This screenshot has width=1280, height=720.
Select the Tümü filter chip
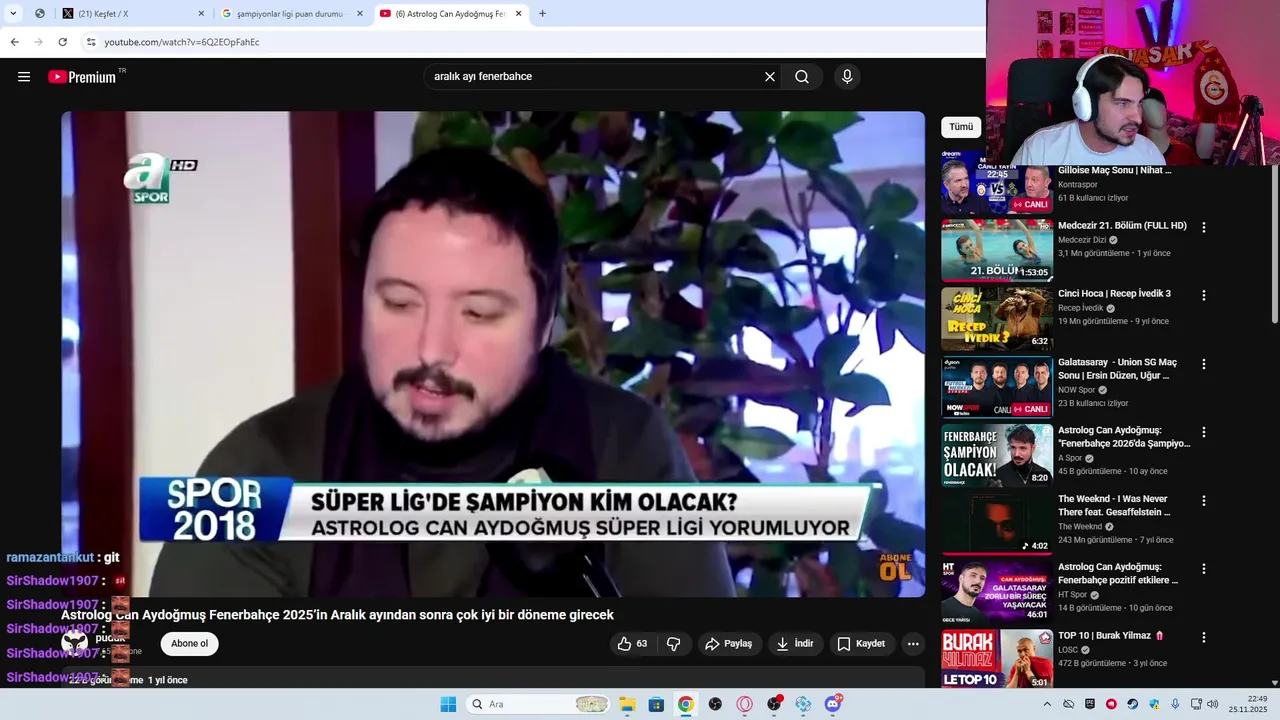click(961, 127)
